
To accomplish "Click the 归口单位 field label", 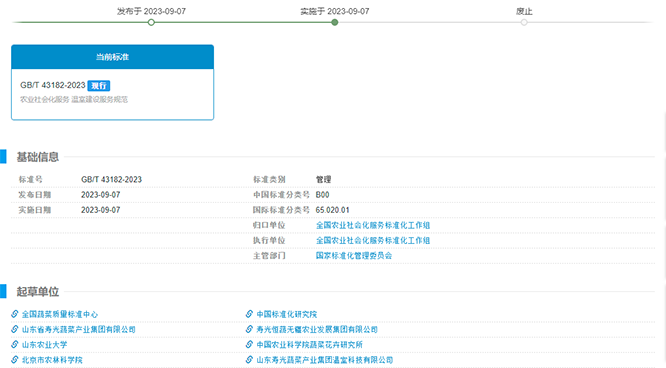I will [x=269, y=225].
